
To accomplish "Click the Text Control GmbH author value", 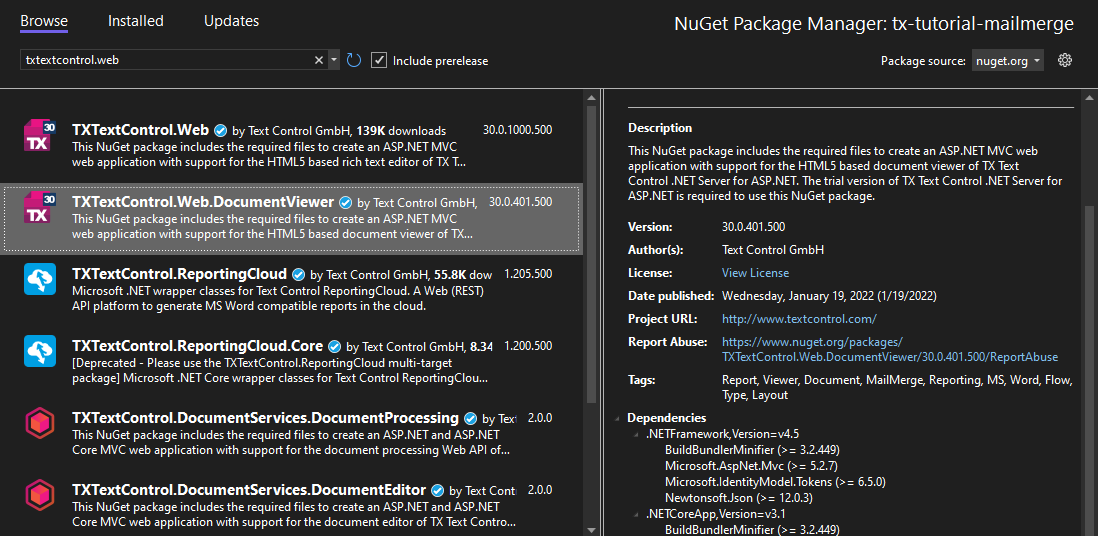I will tap(773, 249).
